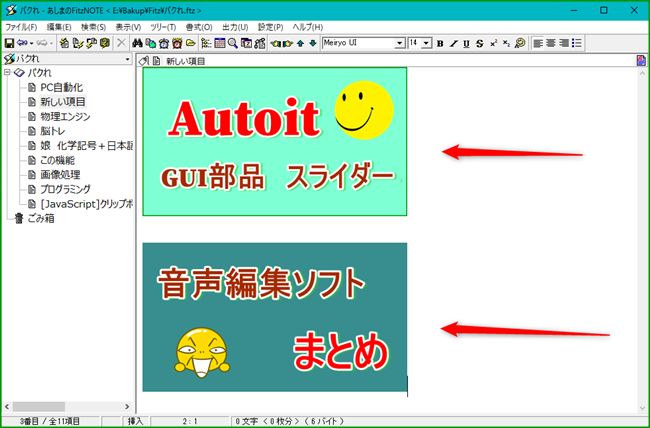Open the パクれ notebook selector dropdown

click(127, 60)
